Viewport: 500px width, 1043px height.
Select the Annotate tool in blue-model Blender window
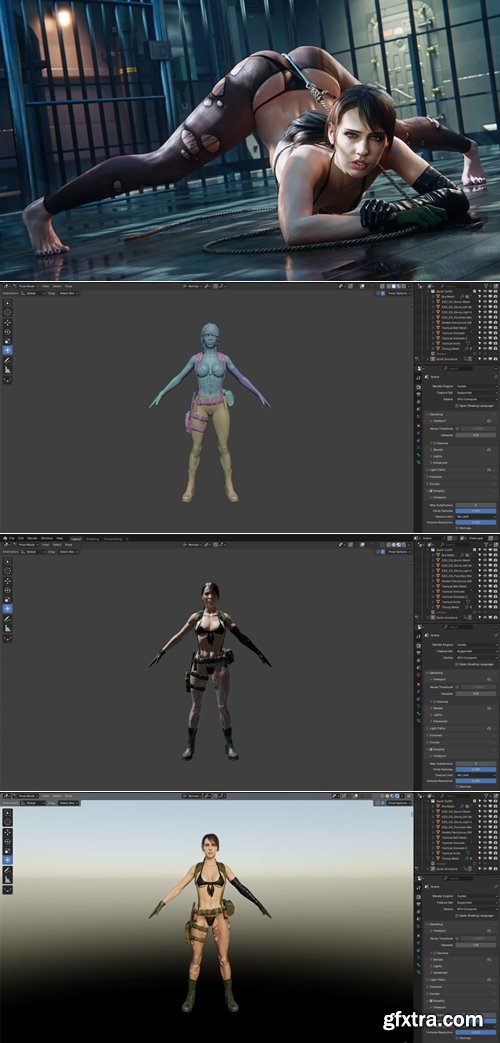click(8, 360)
